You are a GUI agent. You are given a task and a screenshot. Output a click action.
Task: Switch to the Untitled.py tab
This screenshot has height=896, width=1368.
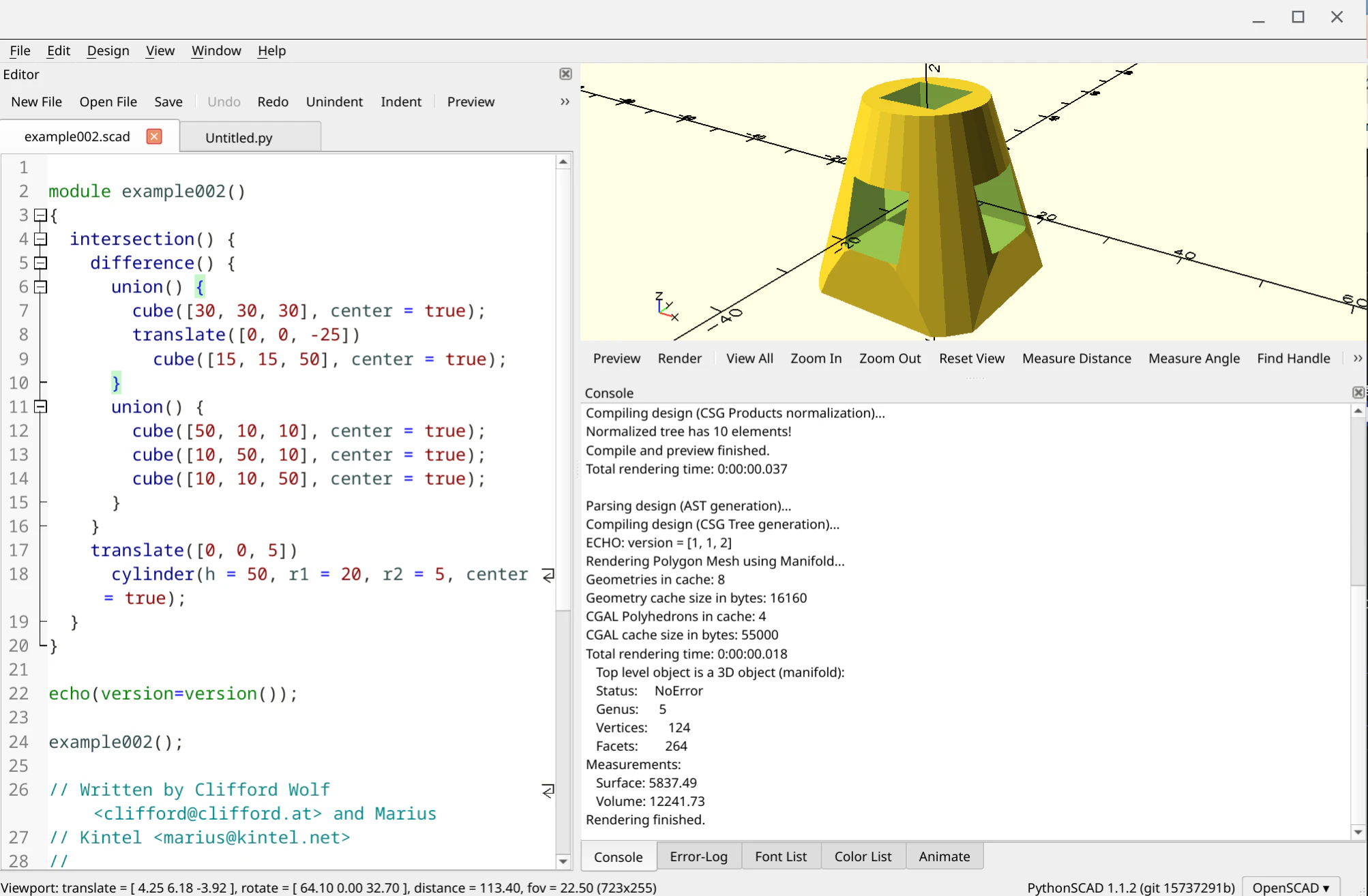239,137
